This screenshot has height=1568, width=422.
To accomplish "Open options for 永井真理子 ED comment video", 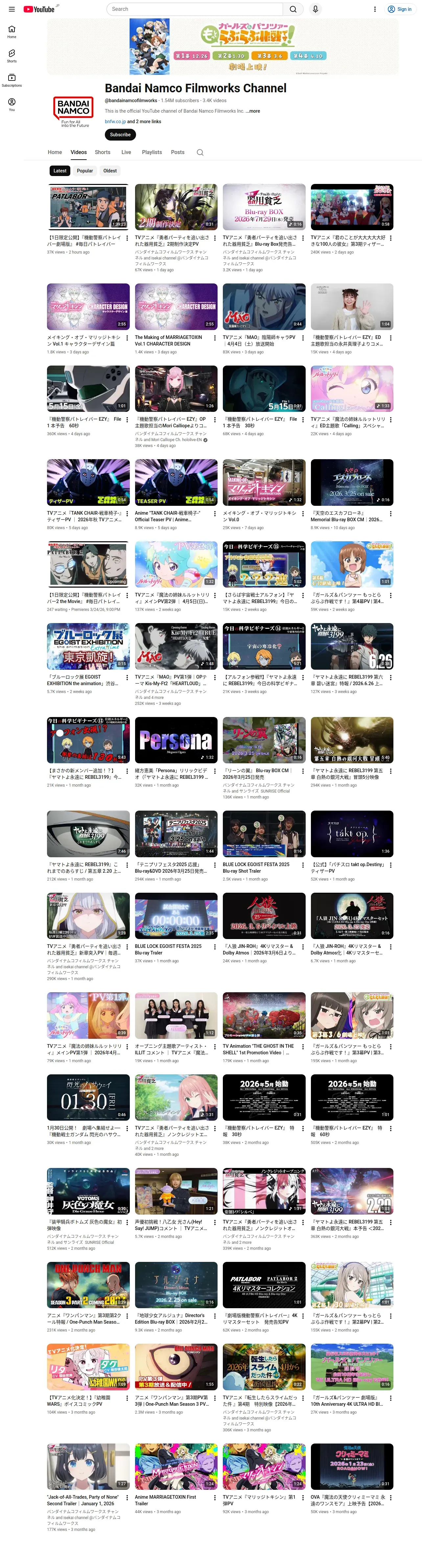I will pyautogui.click(x=390, y=338).
